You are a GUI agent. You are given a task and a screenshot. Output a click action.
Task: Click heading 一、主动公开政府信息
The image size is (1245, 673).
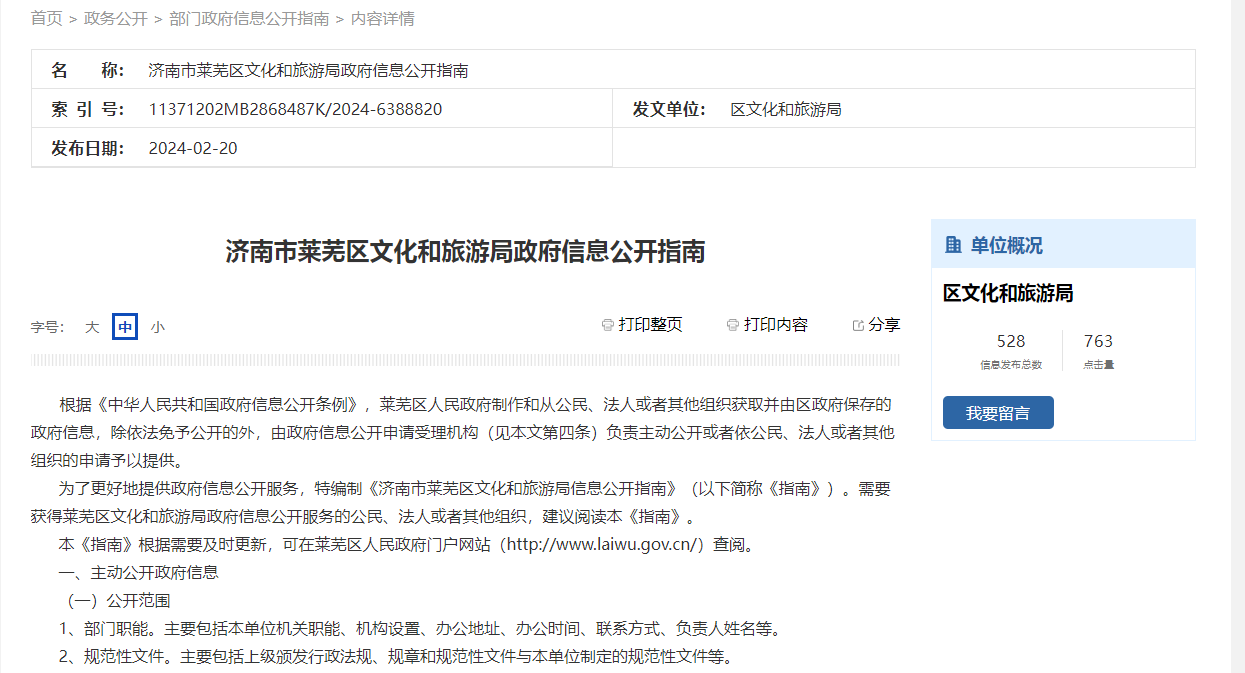point(139,573)
